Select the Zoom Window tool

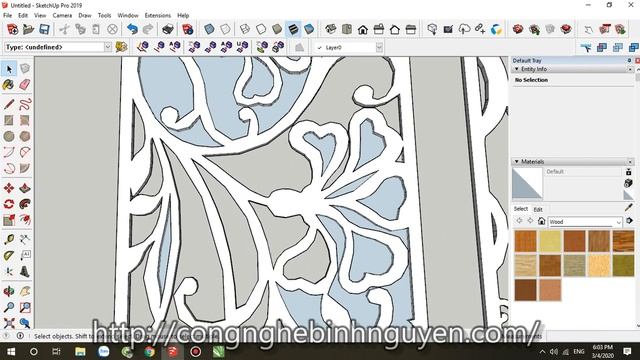tap(25, 307)
